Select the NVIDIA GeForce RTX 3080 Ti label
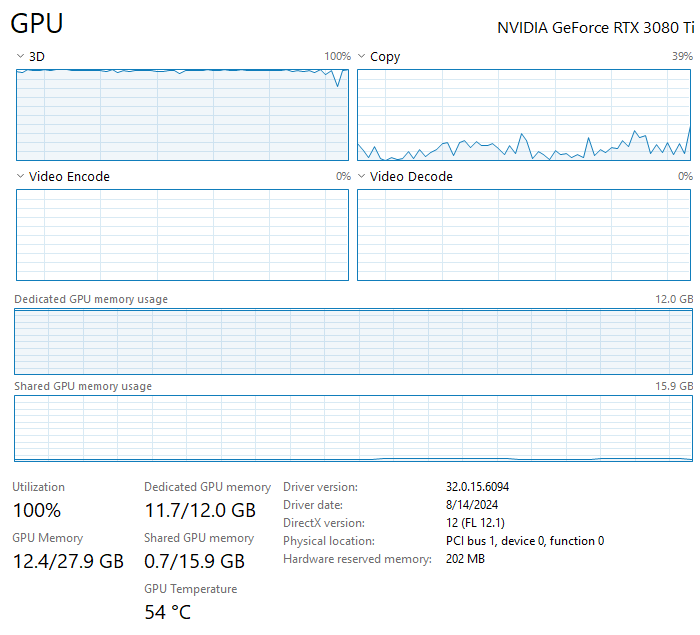The width and height of the screenshot is (700, 635). 597,27
